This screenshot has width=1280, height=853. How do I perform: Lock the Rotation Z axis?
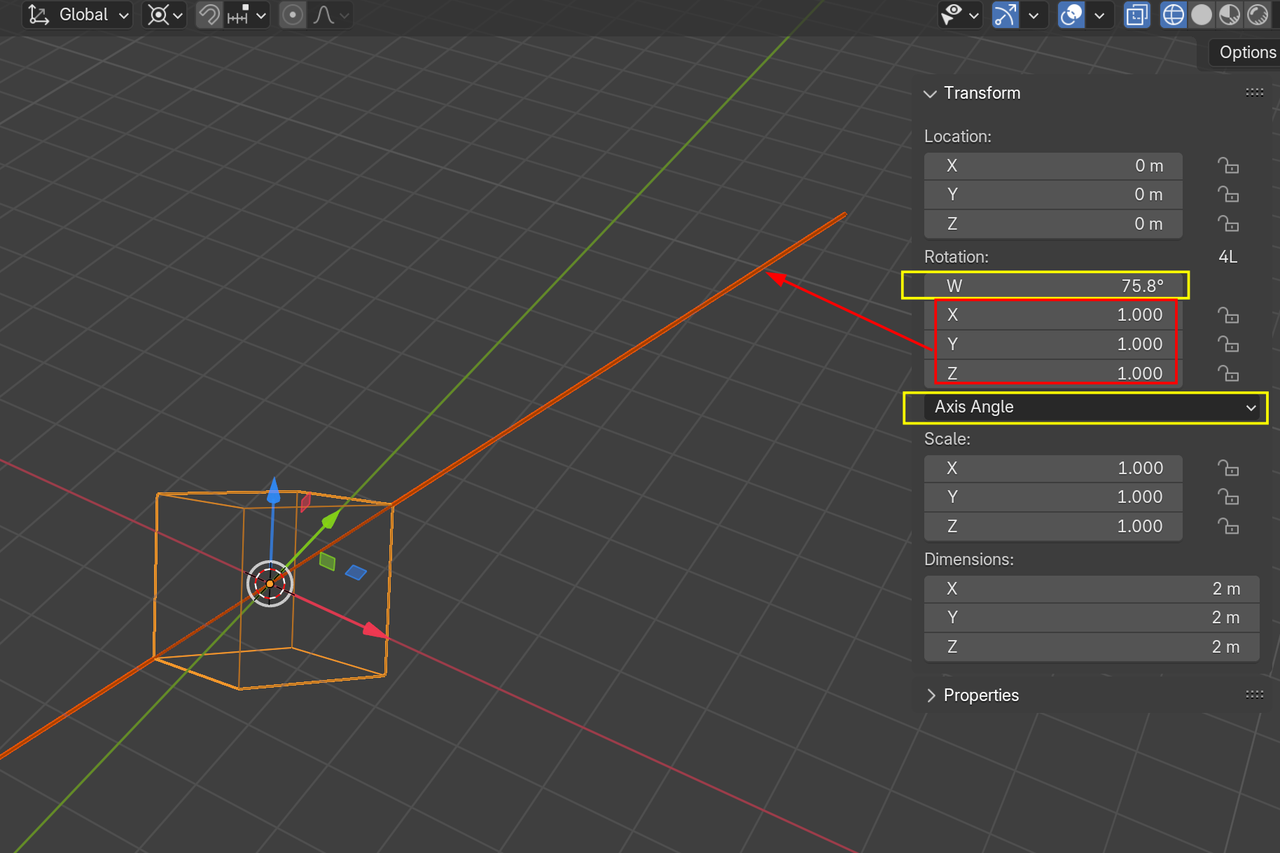pos(1229,373)
